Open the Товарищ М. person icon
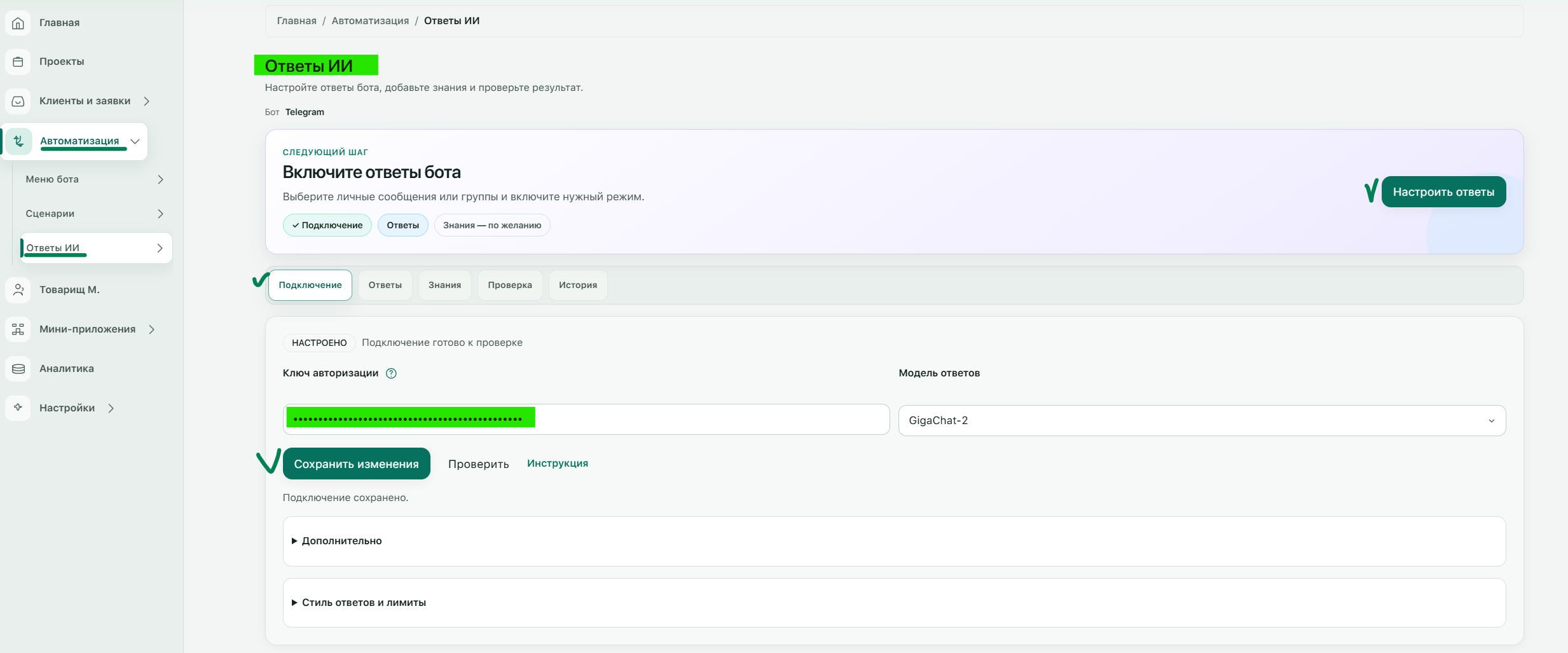The image size is (1568, 653). pyautogui.click(x=18, y=290)
